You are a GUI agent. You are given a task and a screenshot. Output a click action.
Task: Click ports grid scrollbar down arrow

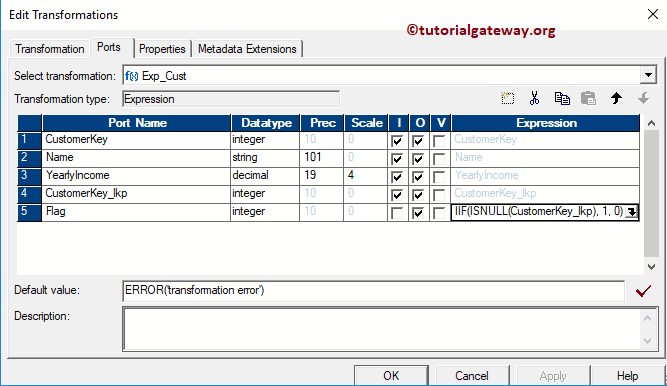[651, 267]
